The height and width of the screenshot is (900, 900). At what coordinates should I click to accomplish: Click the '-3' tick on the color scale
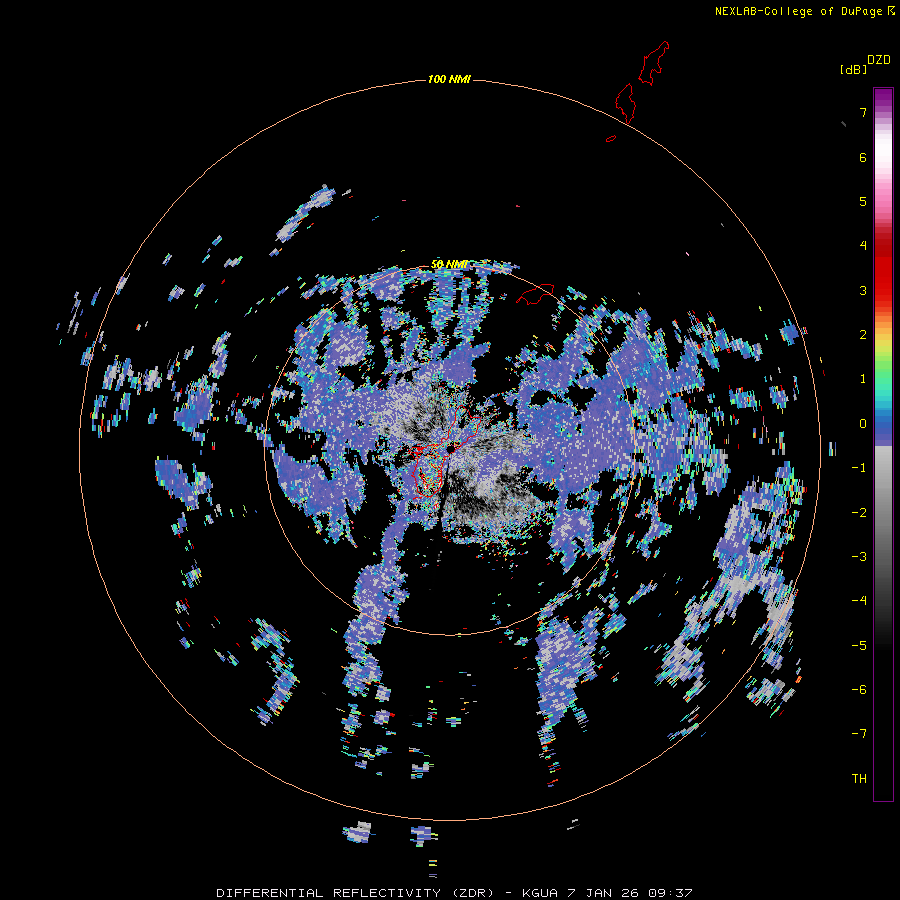pyautogui.click(x=859, y=557)
